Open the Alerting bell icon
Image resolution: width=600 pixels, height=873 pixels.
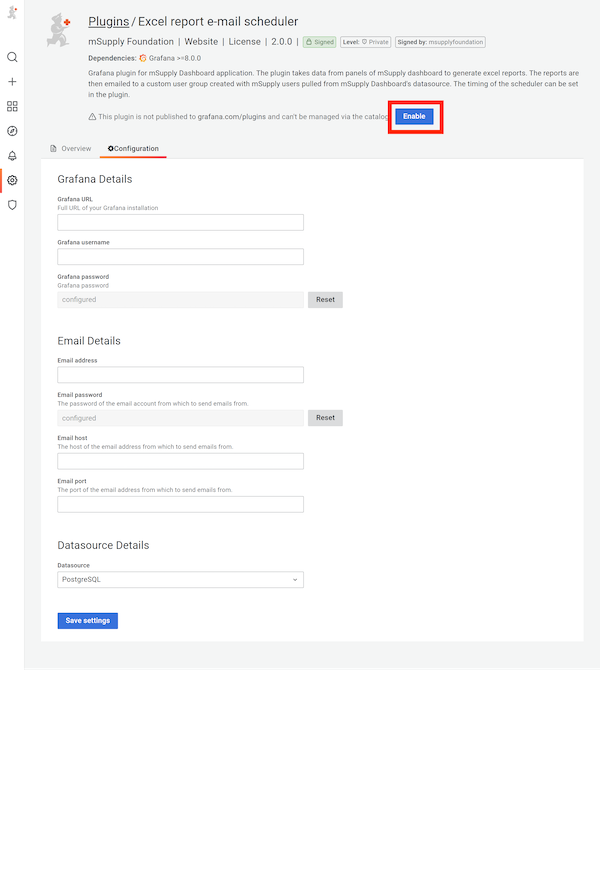point(12,156)
